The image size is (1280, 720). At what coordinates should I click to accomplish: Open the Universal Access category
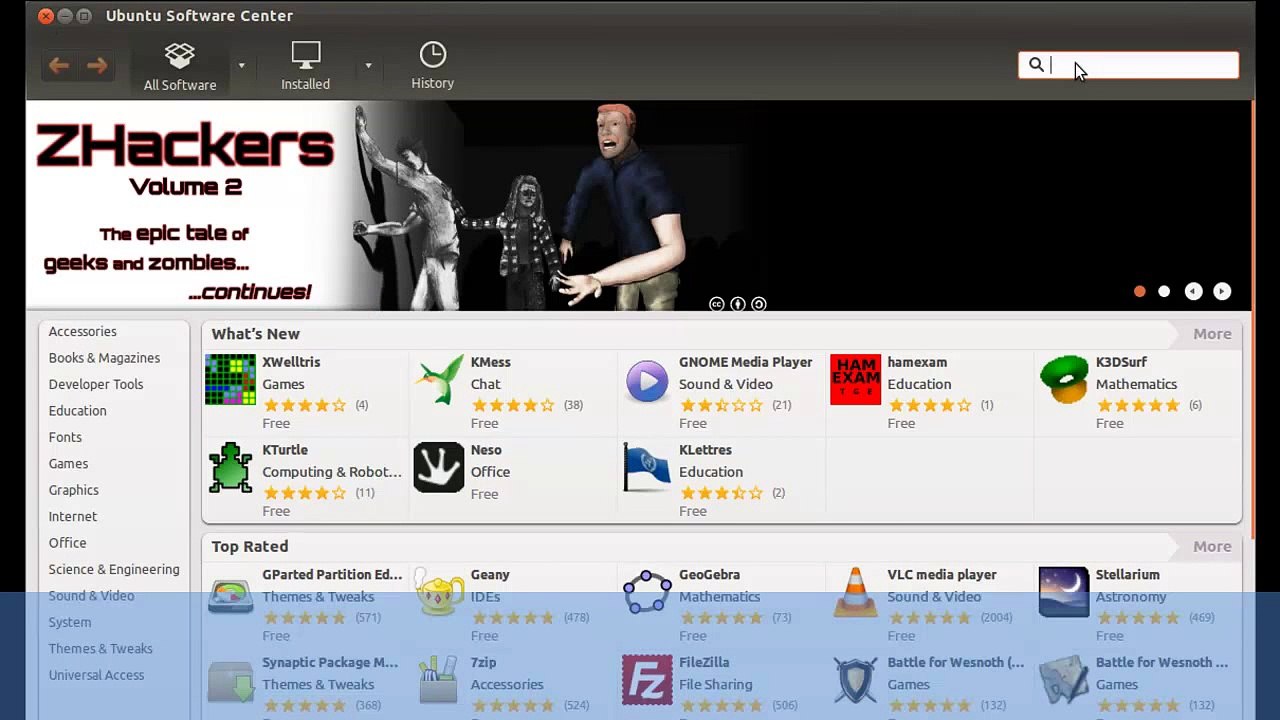coord(96,676)
